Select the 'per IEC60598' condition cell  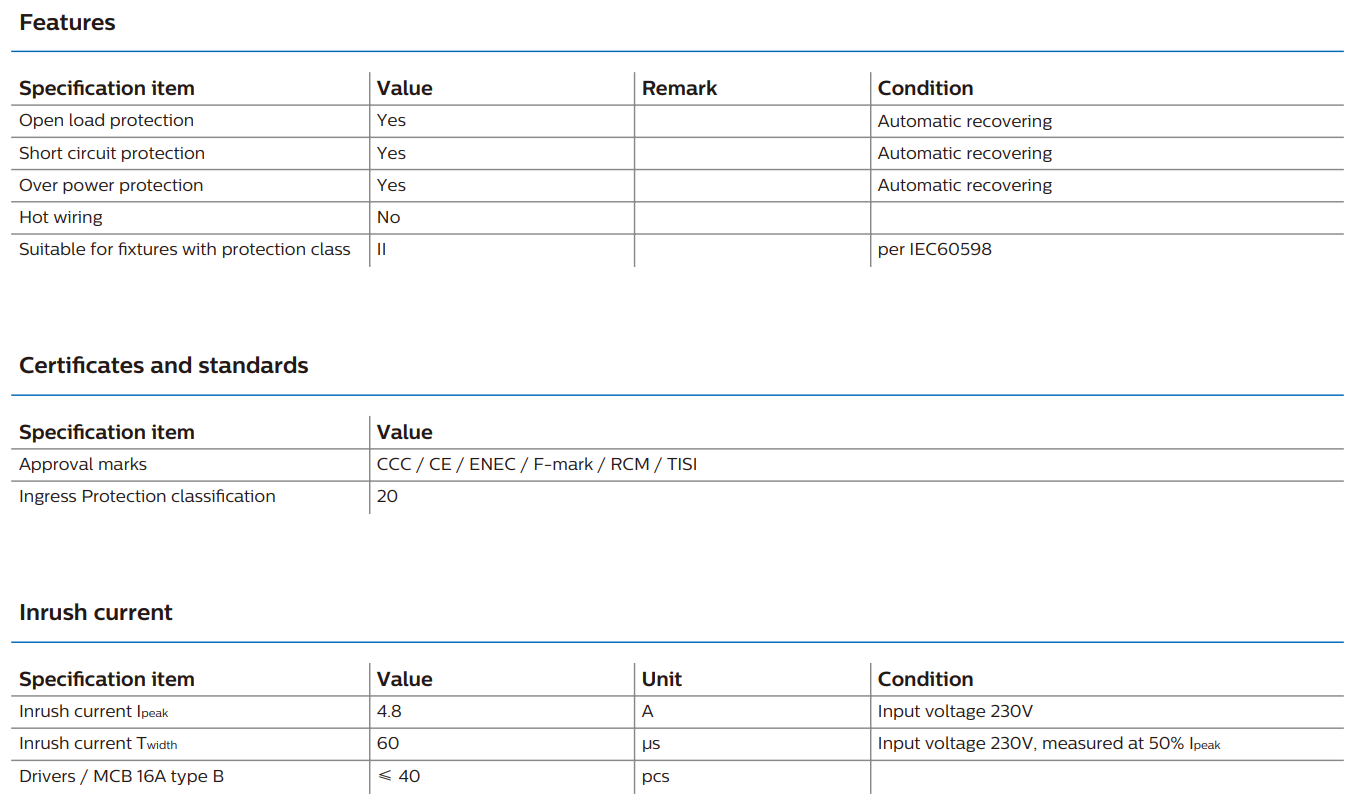point(934,249)
